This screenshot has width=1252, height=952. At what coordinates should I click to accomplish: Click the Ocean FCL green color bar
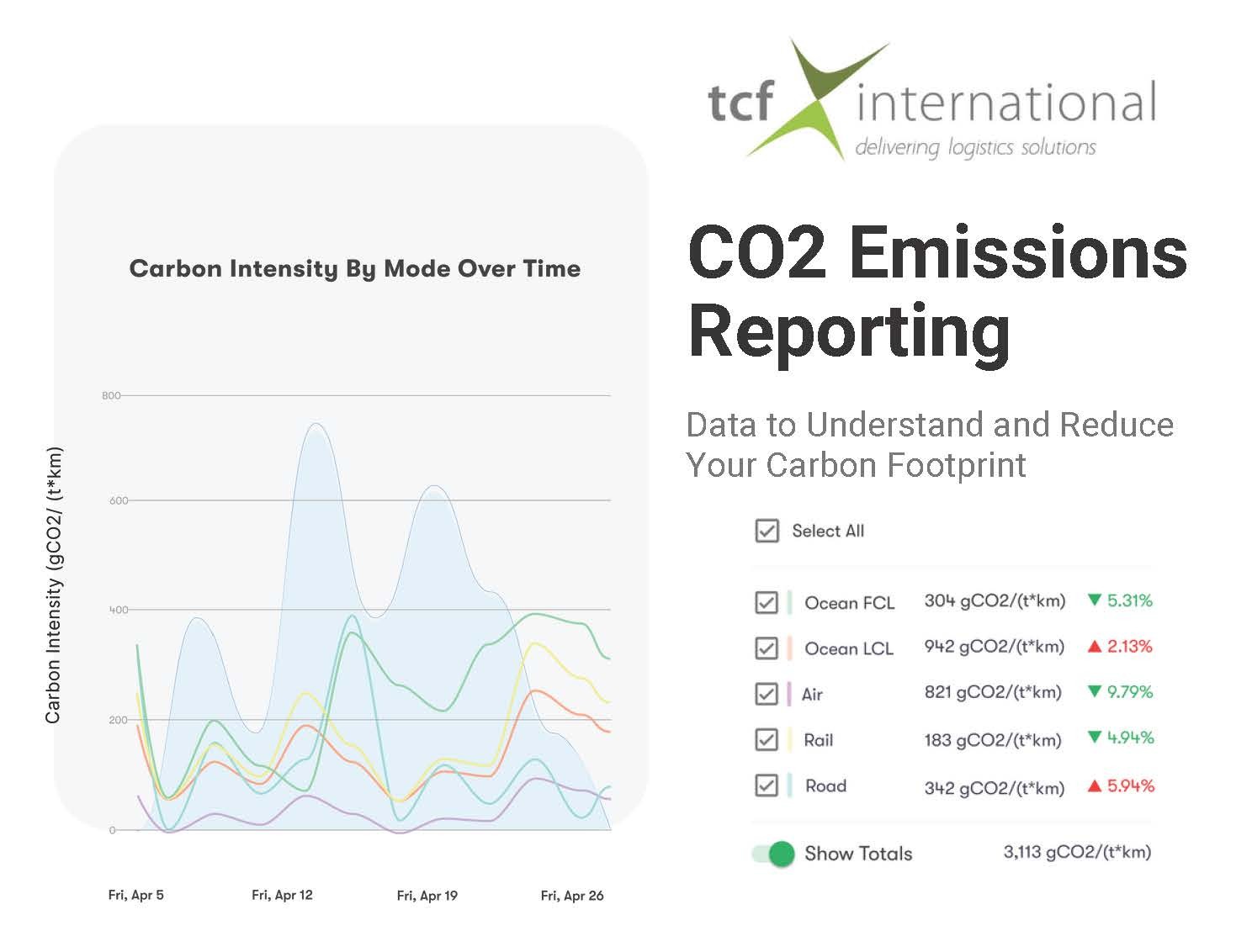(790, 603)
